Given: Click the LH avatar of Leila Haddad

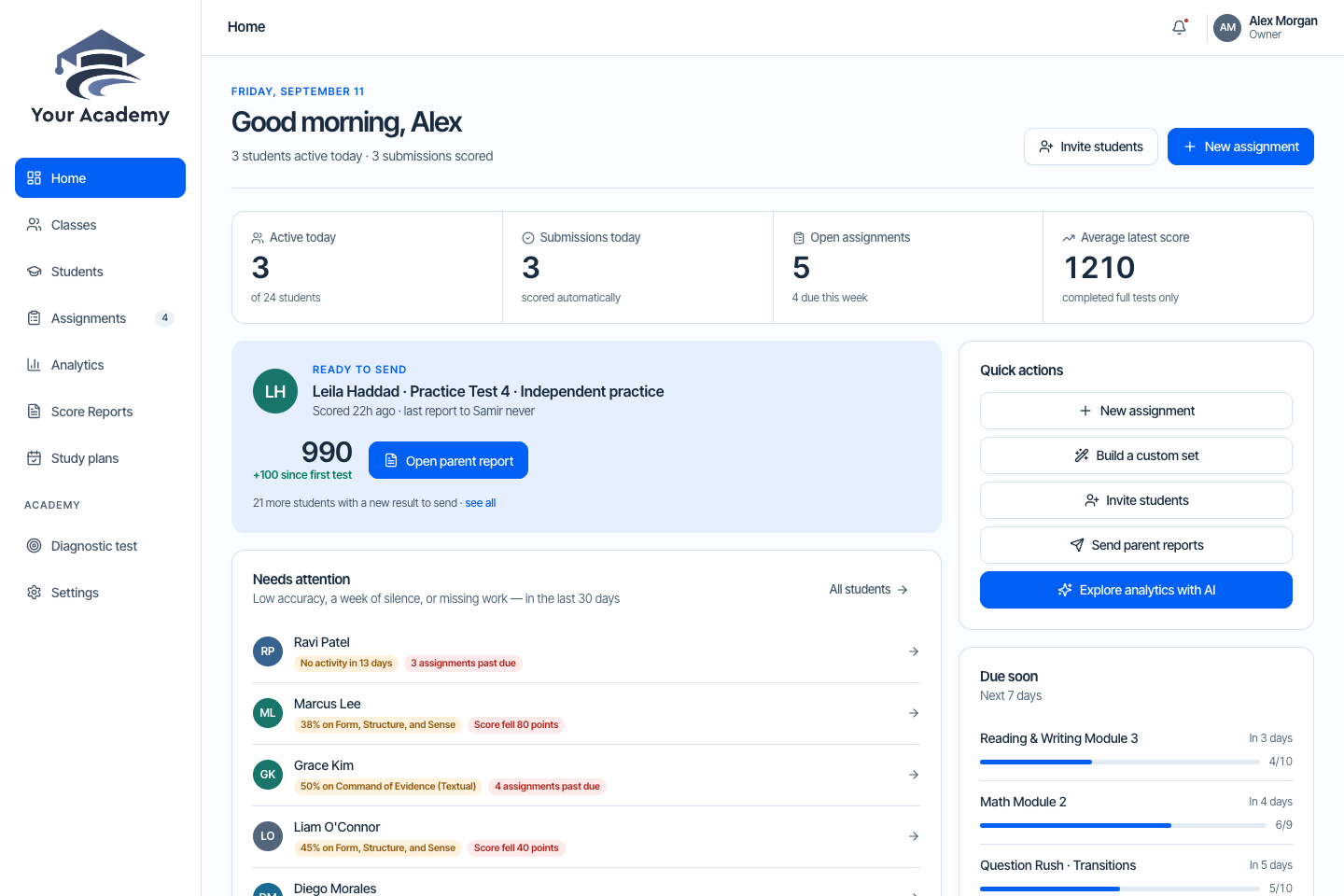Looking at the screenshot, I should pyautogui.click(x=275, y=391).
